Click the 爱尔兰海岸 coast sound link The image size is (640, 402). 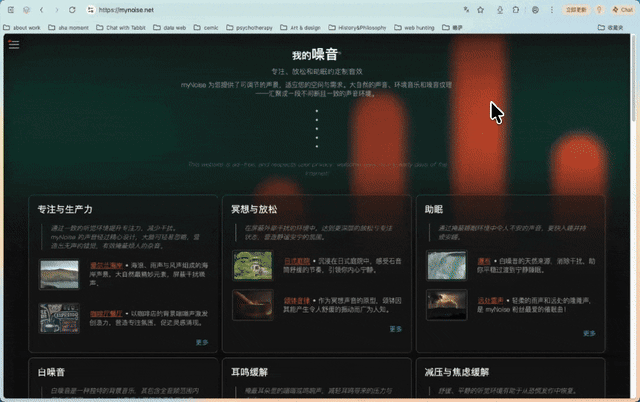click(x=106, y=265)
